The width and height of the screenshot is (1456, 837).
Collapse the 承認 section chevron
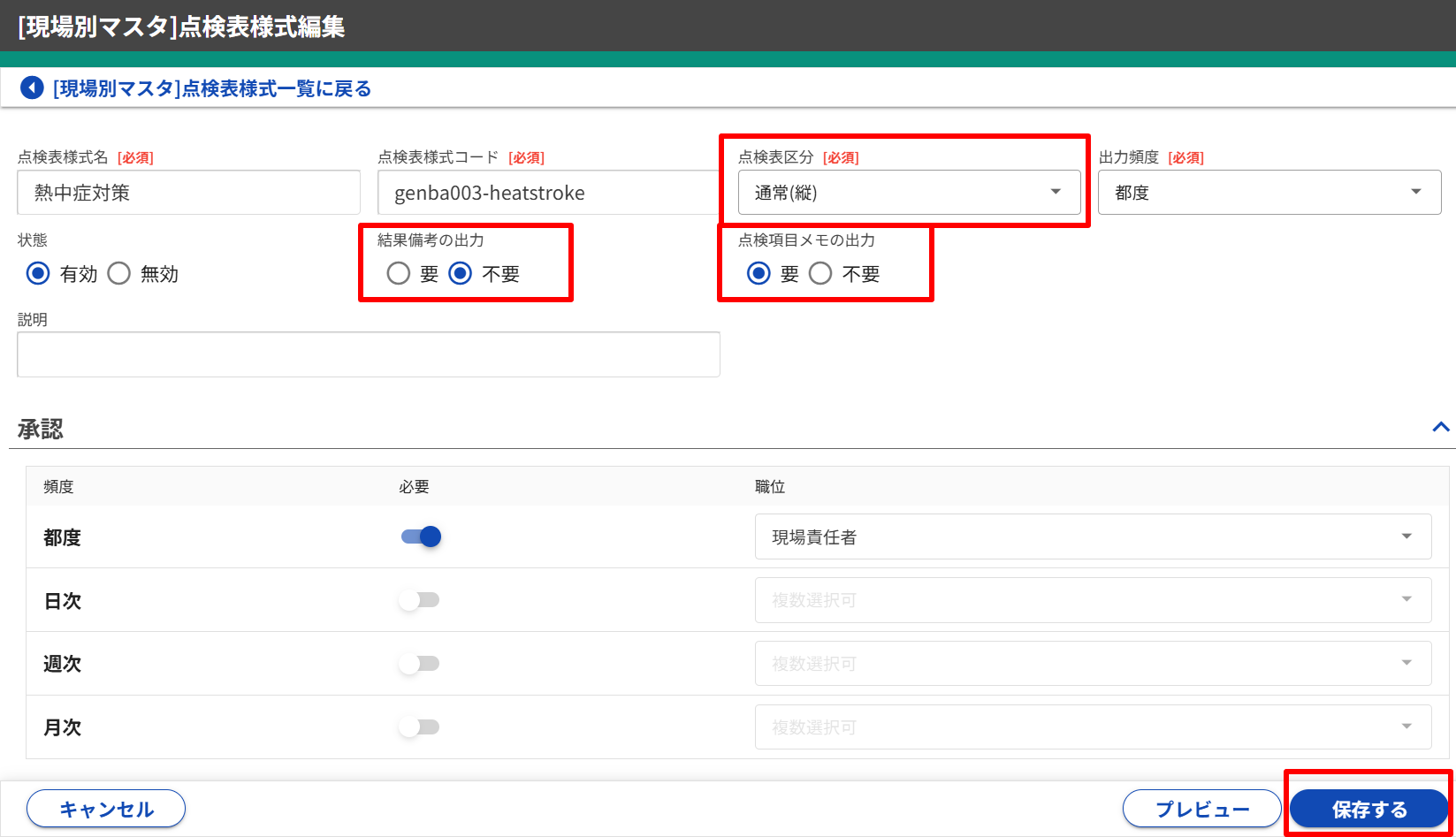click(x=1440, y=428)
